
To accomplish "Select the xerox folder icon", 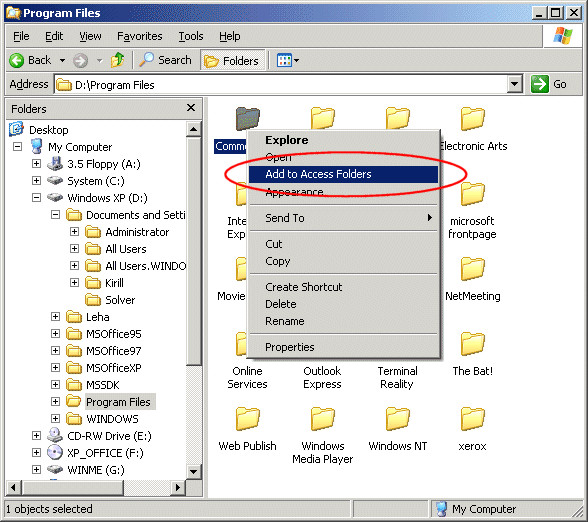I will tap(472, 418).
